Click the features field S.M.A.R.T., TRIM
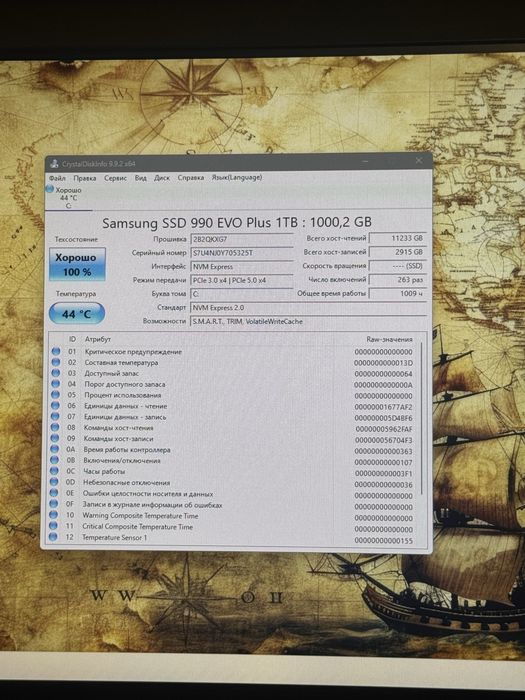The height and width of the screenshot is (700, 525). [308, 321]
